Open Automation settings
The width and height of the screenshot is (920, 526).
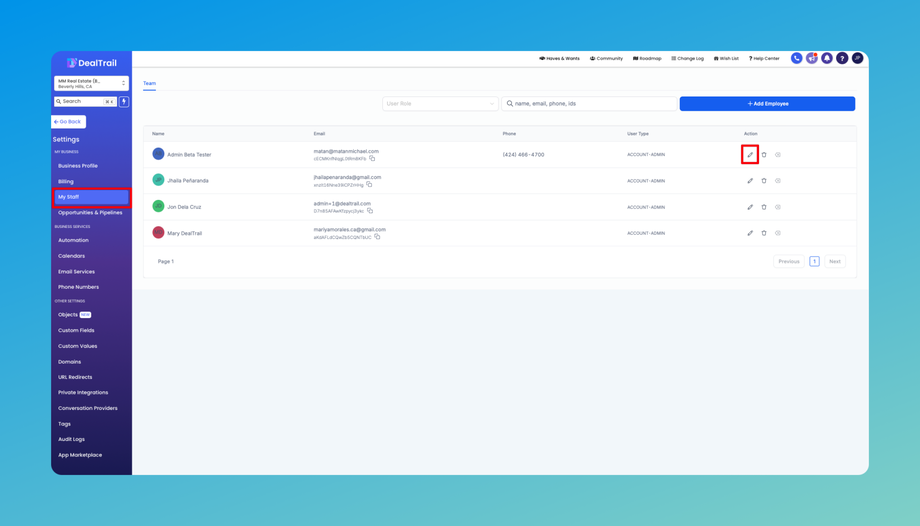tap(73, 240)
